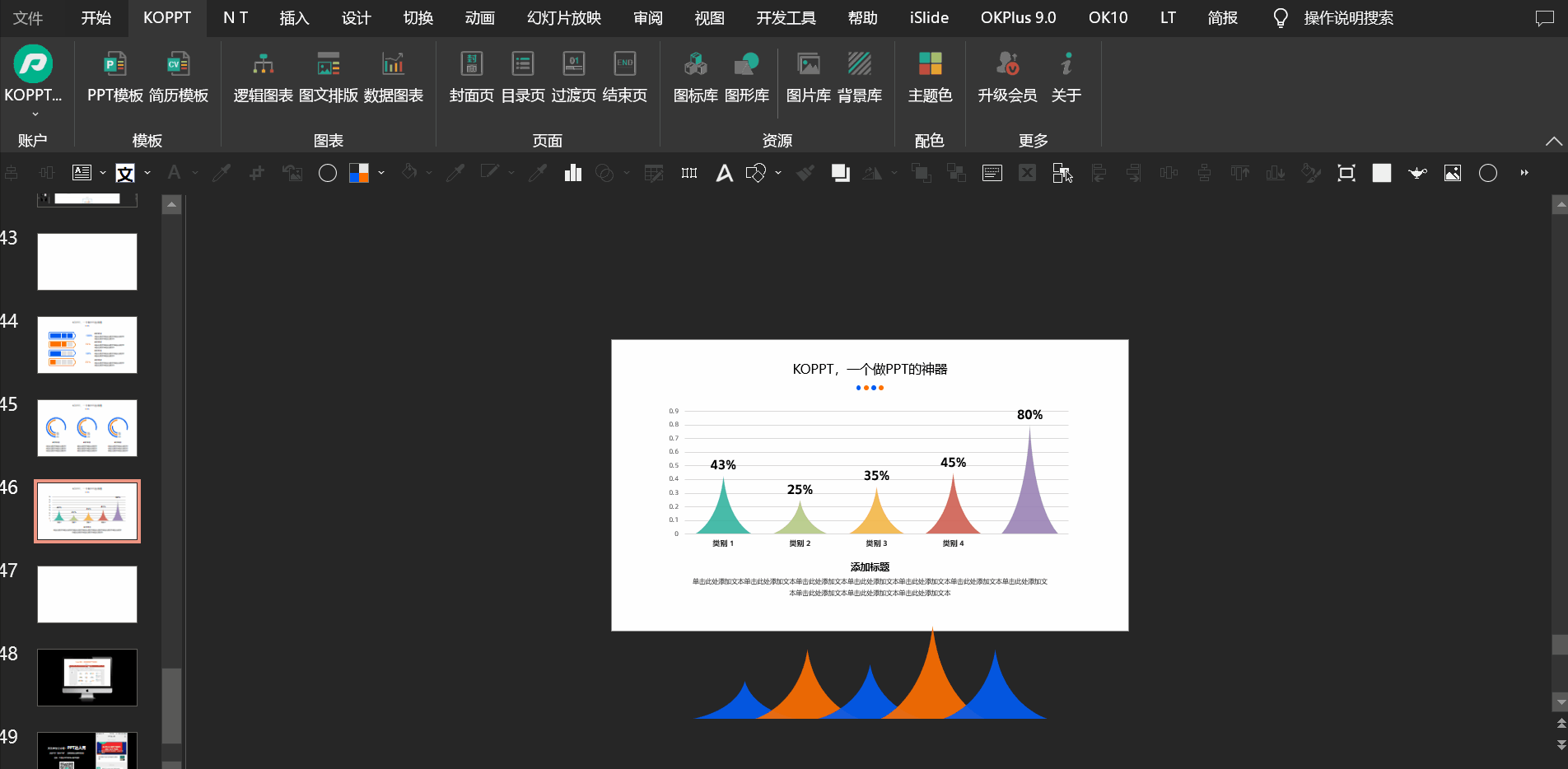Open the 数据图表 data charts
The height and width of the screenshot is (769, 1568).
click(x=394, y=76)
